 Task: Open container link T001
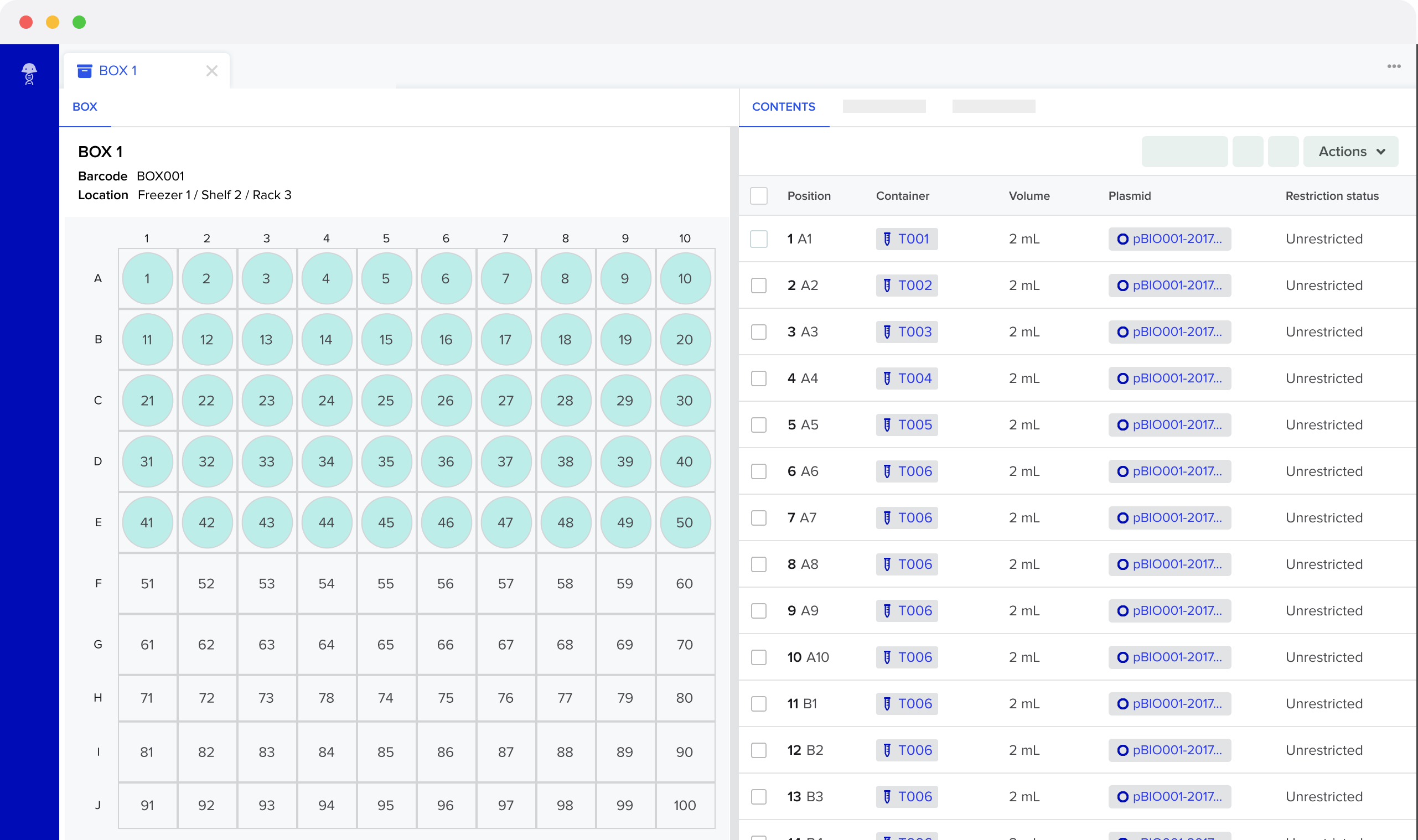click(906, 239)
